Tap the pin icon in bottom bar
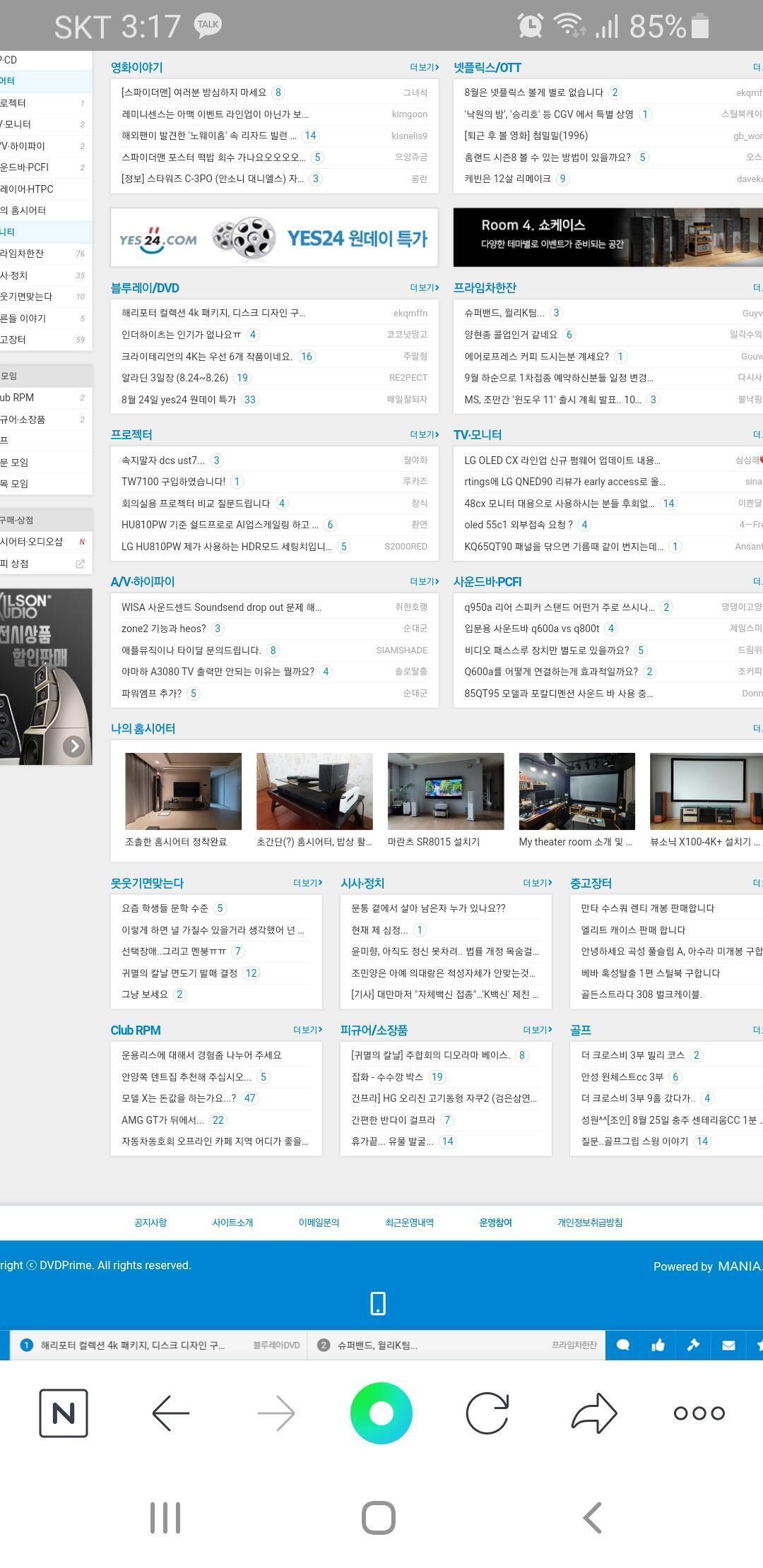763x1568 pixels. pyautogui.click(x=693, y=1346)
